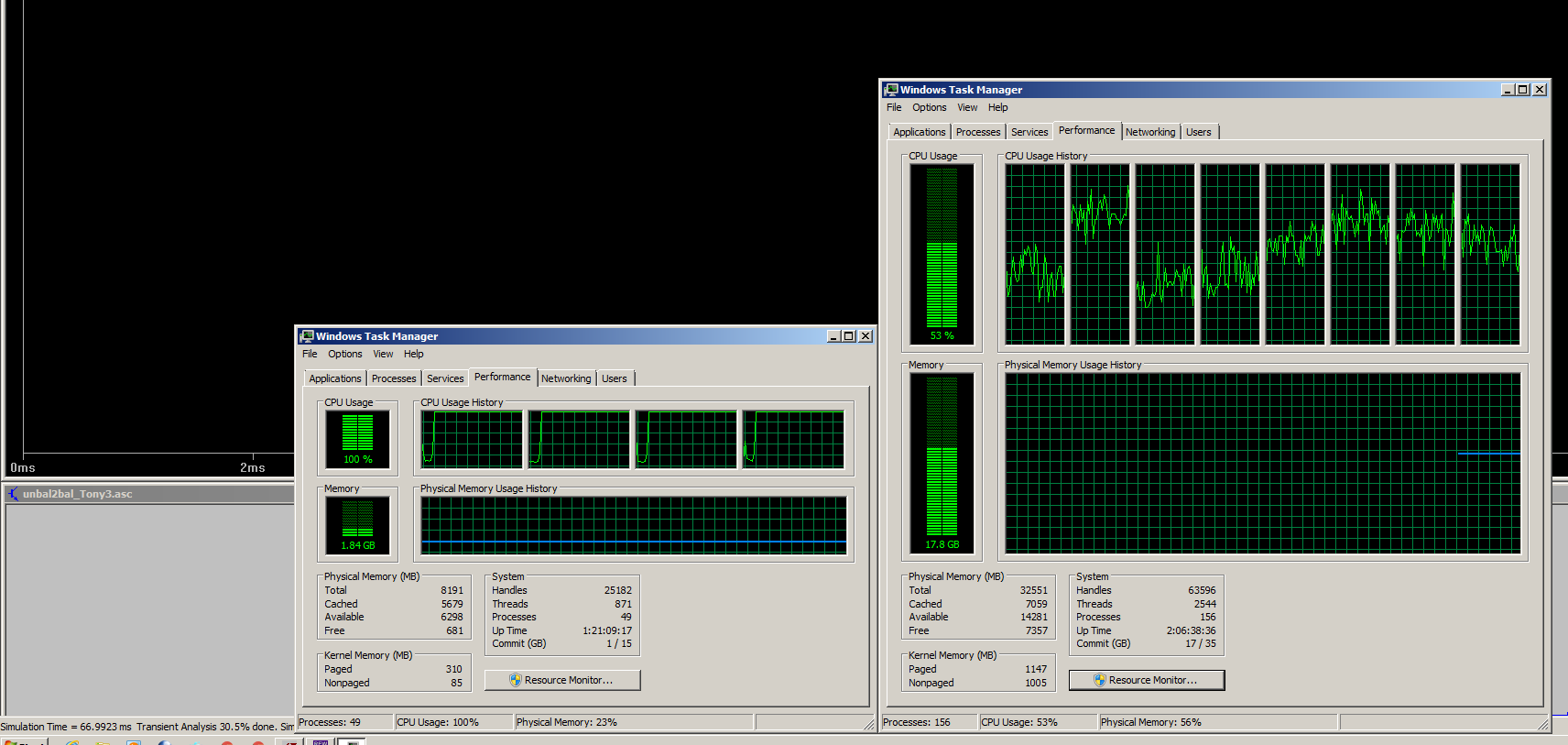Open Help menu in smaller Task Manager
Image resolution: width=1568 pixels, height=745 pixels.
pos(414,354)
